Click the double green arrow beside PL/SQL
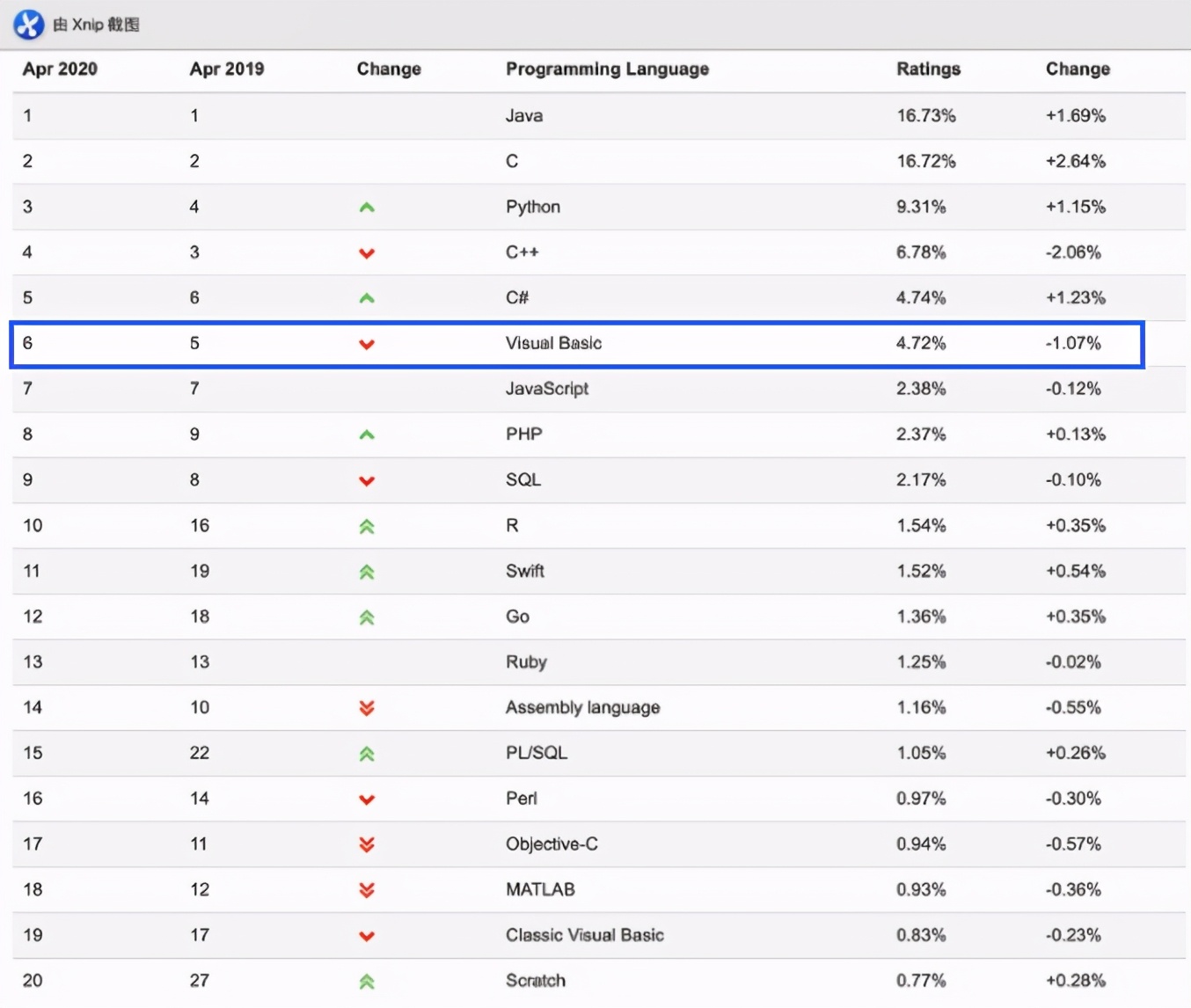The image size is (1191, 1008). [x=367, y=754]
